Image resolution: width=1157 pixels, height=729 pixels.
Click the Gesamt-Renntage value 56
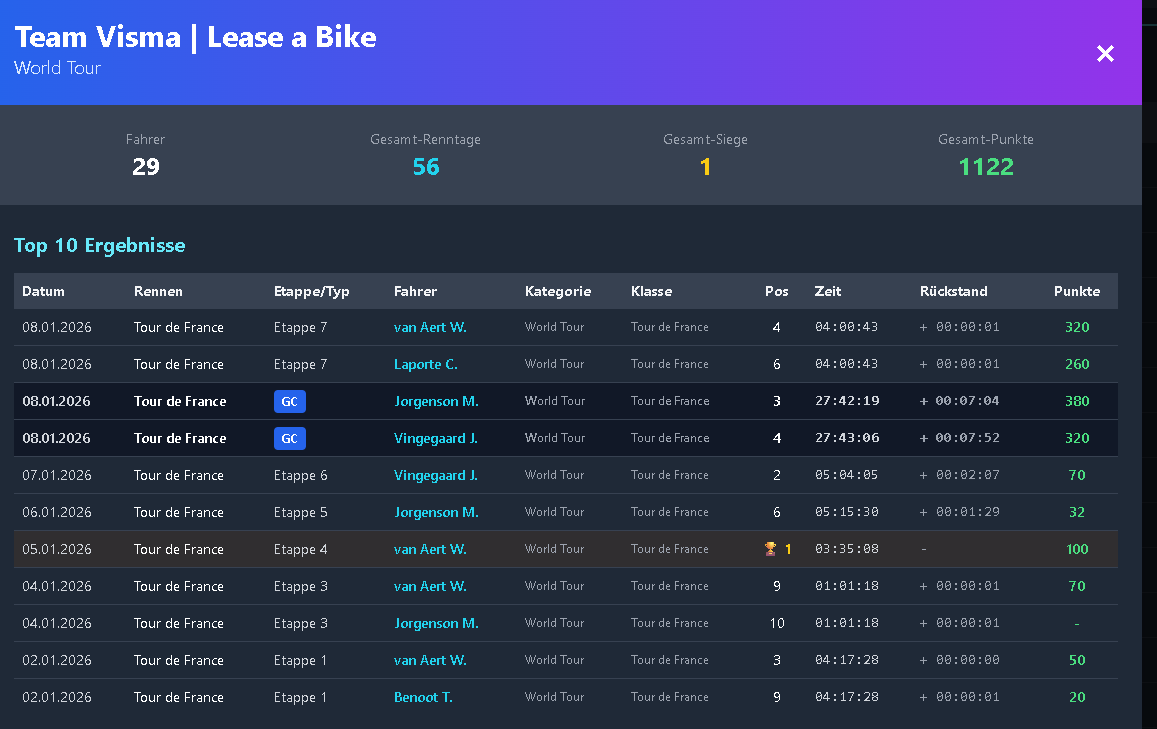tap(425, 167)
